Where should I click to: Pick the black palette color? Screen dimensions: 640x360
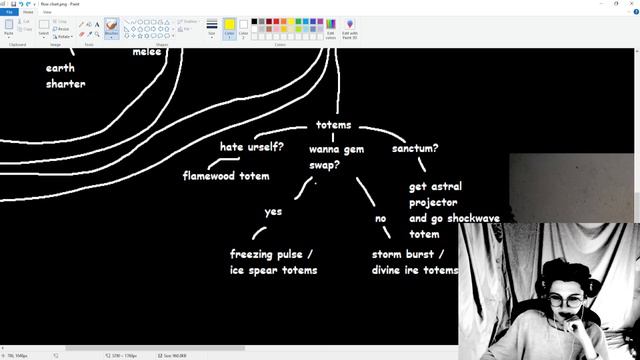254,22
